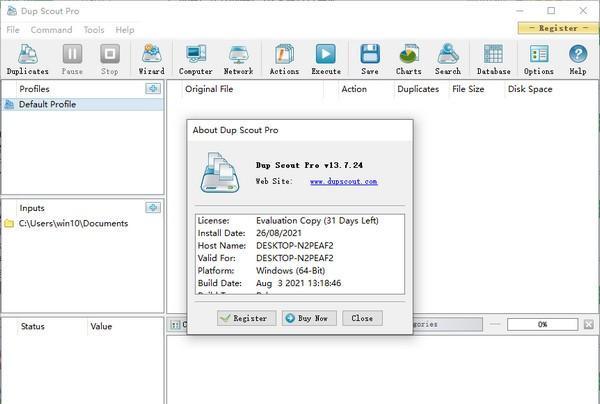
Task: Open the Options toolbar icon
Action: (x=539, y=59)
